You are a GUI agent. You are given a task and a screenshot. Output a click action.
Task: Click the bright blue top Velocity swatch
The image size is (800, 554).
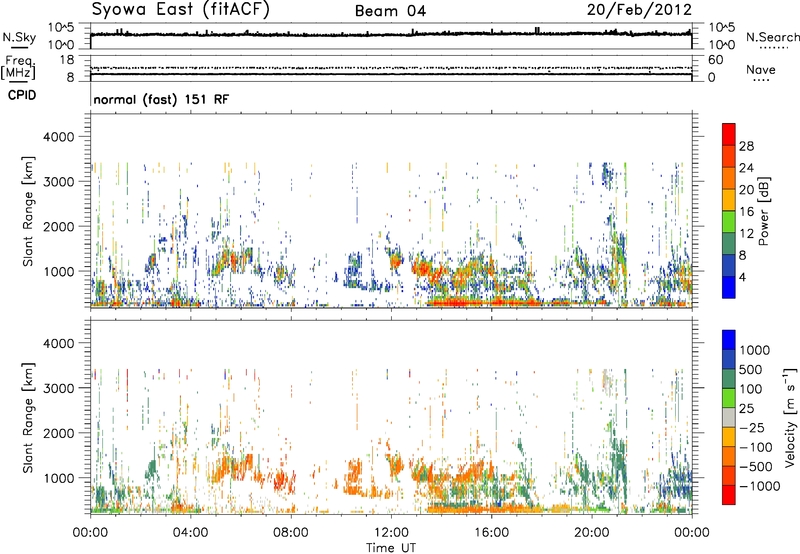pos(729,340)
